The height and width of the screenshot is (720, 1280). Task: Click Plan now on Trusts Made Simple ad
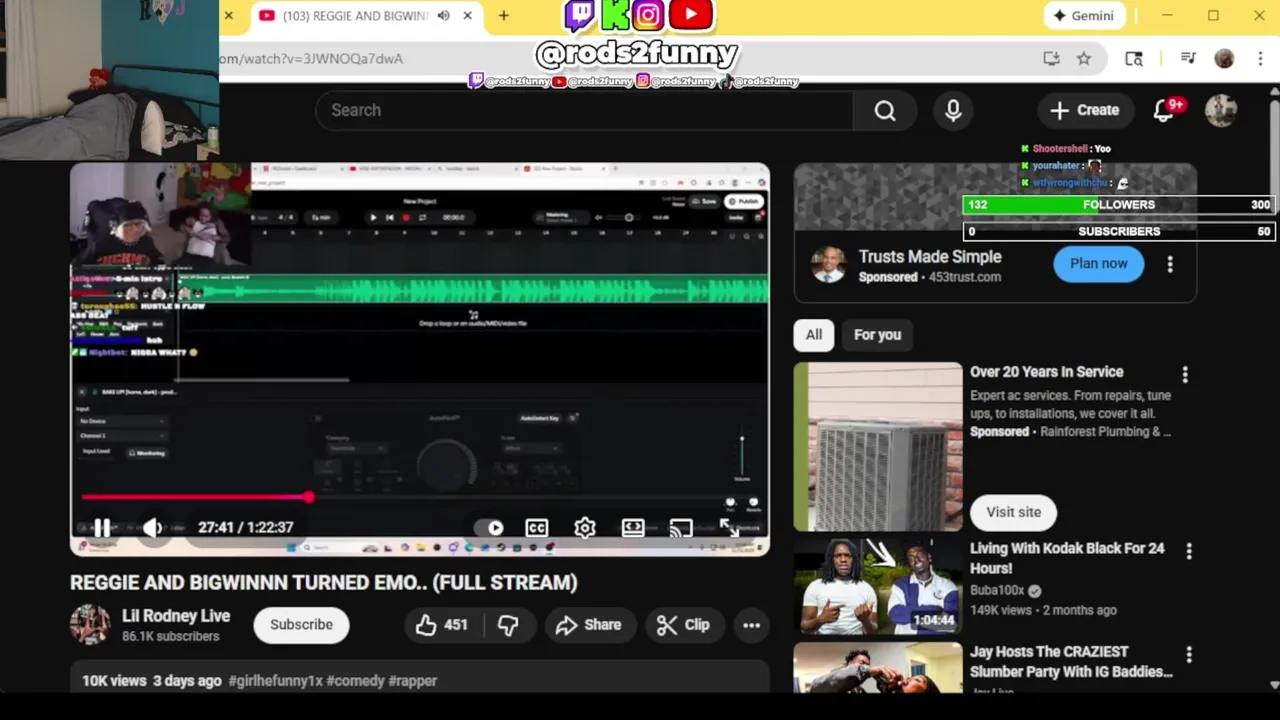pos(1099,264)
